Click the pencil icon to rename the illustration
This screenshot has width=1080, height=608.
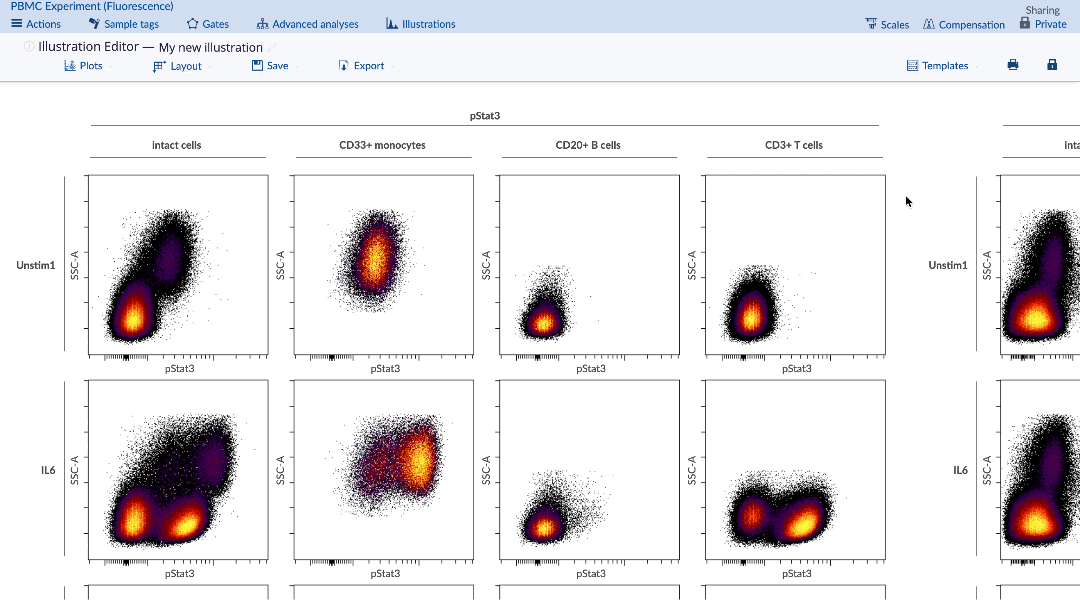[272, 47]
